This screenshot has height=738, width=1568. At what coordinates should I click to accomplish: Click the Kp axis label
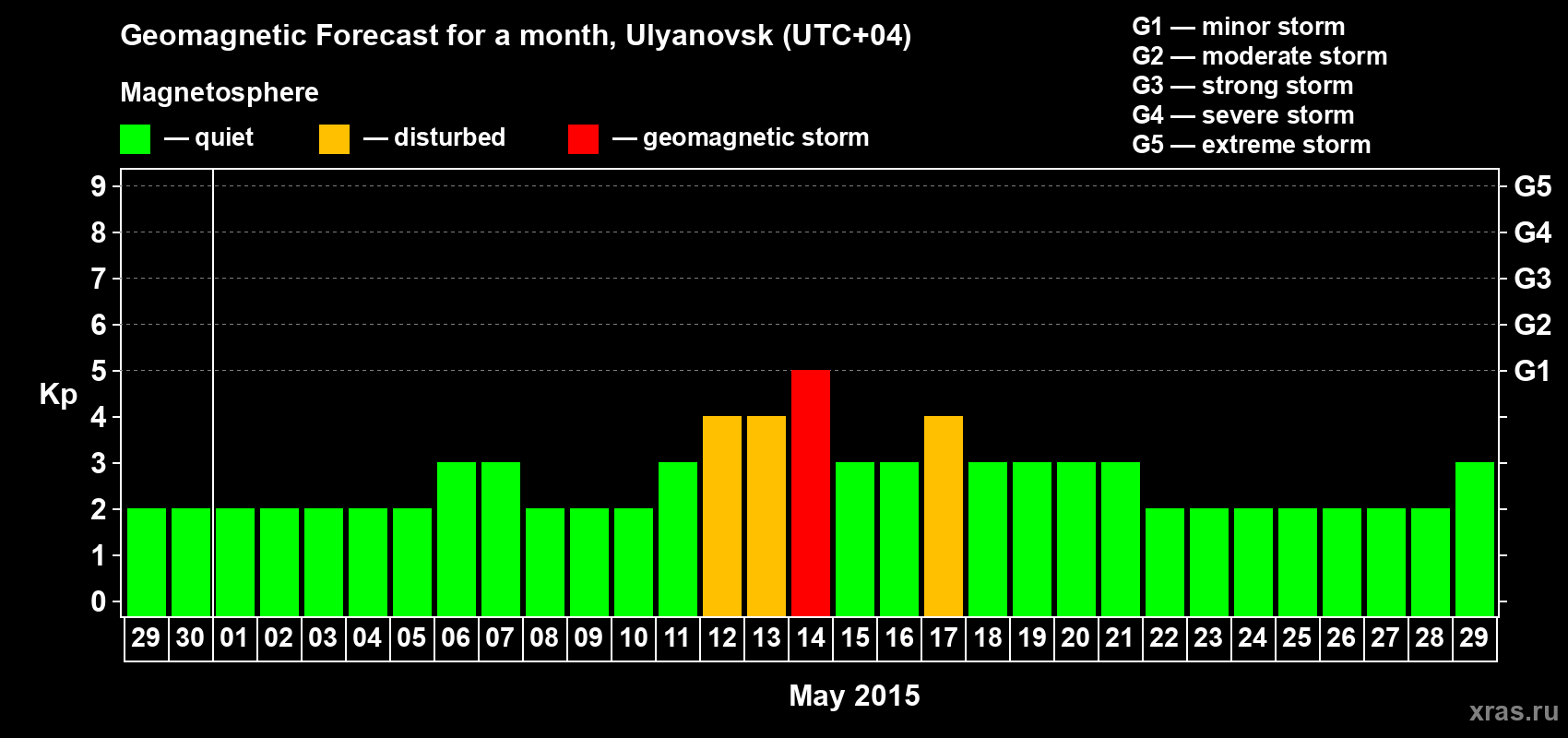[x=58, y=394]
